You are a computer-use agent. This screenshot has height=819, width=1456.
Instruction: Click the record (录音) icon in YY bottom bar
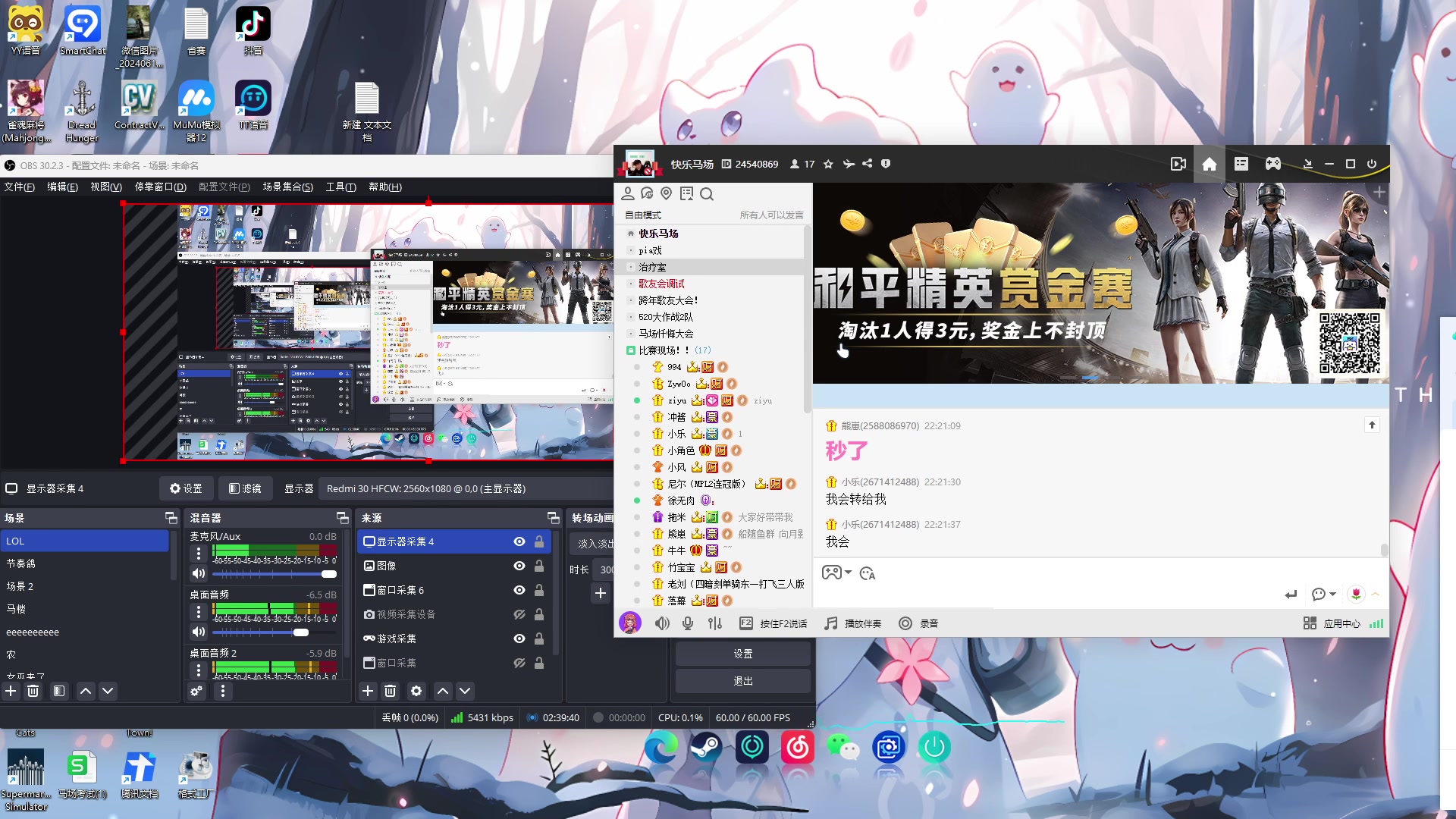[918, 623]
